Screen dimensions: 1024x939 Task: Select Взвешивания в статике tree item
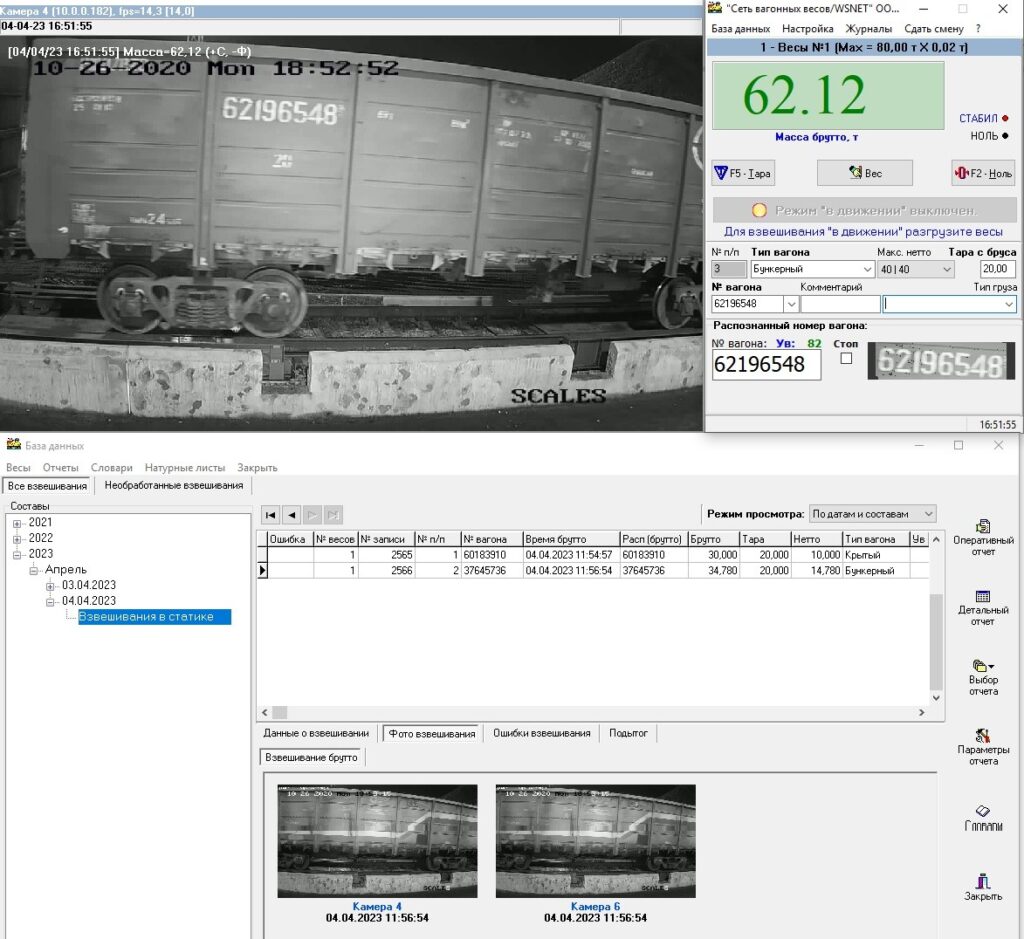click(155, 616)
